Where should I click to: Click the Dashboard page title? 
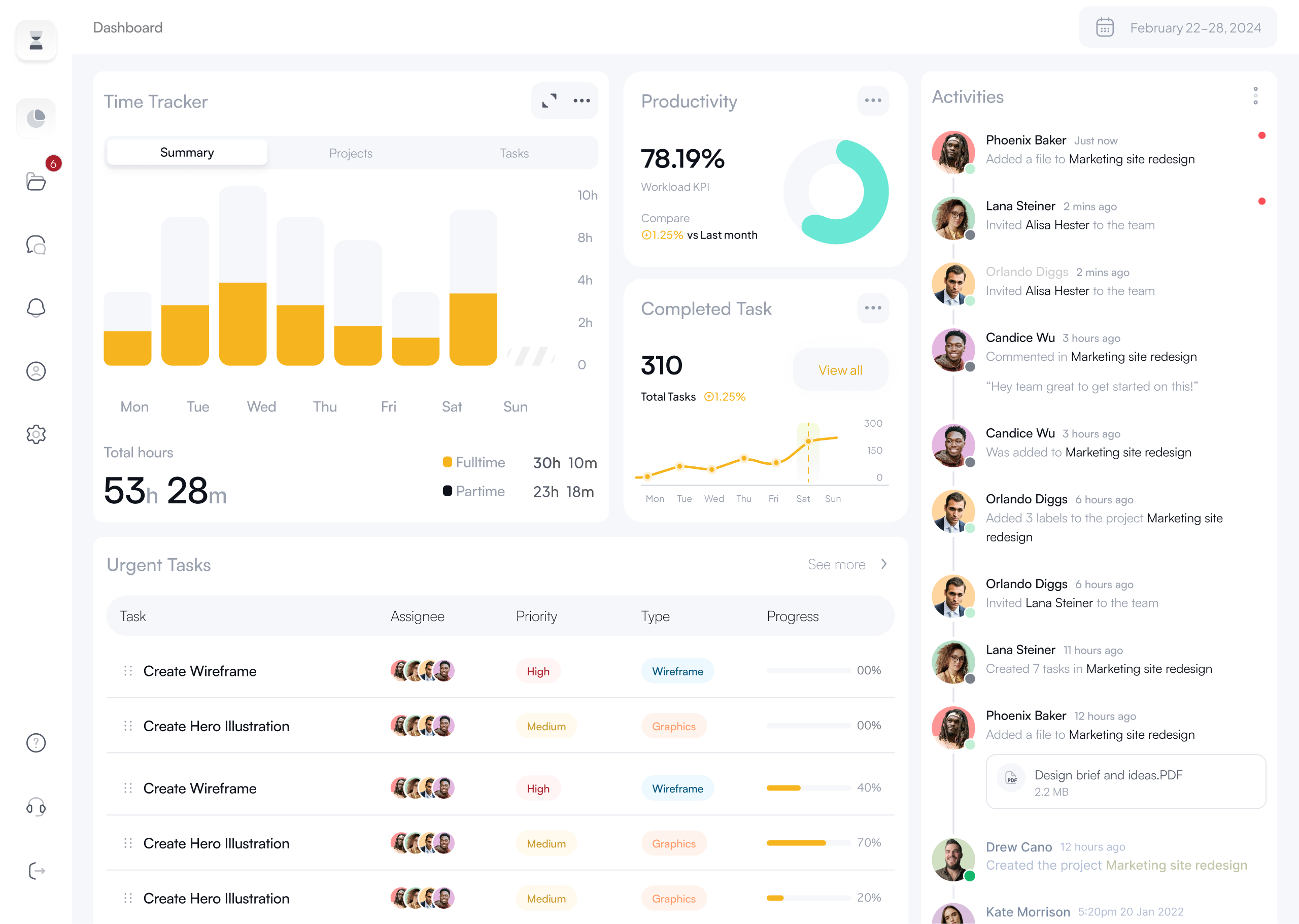[x=127, y=27]
